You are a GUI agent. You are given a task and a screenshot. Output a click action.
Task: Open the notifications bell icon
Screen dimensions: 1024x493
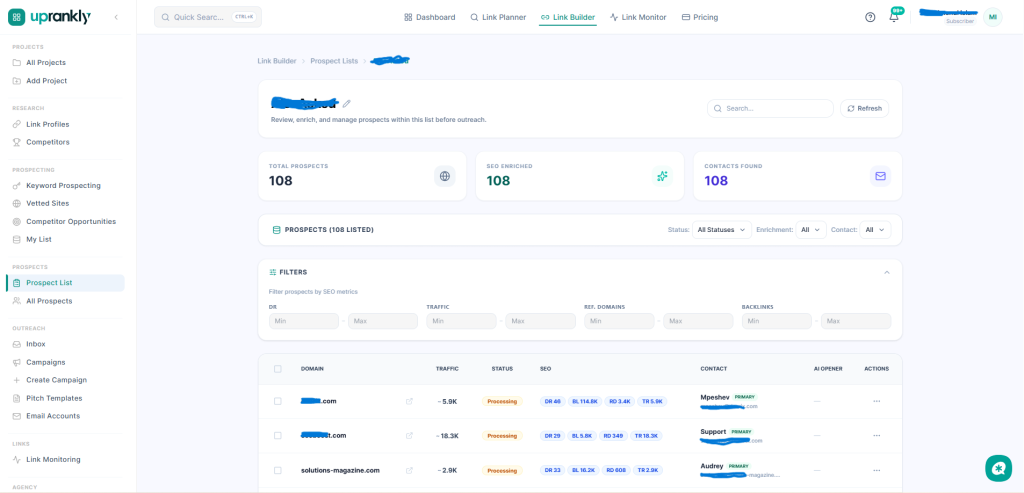[x=894, y=18]
